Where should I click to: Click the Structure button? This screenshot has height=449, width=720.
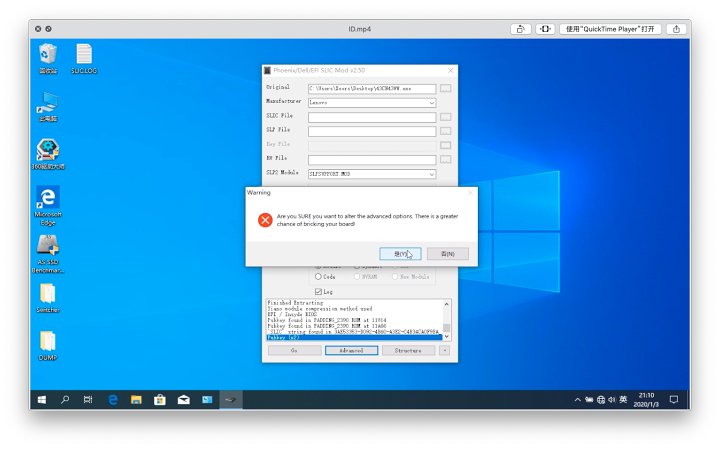pyautogui.click(x=407, y=351)
